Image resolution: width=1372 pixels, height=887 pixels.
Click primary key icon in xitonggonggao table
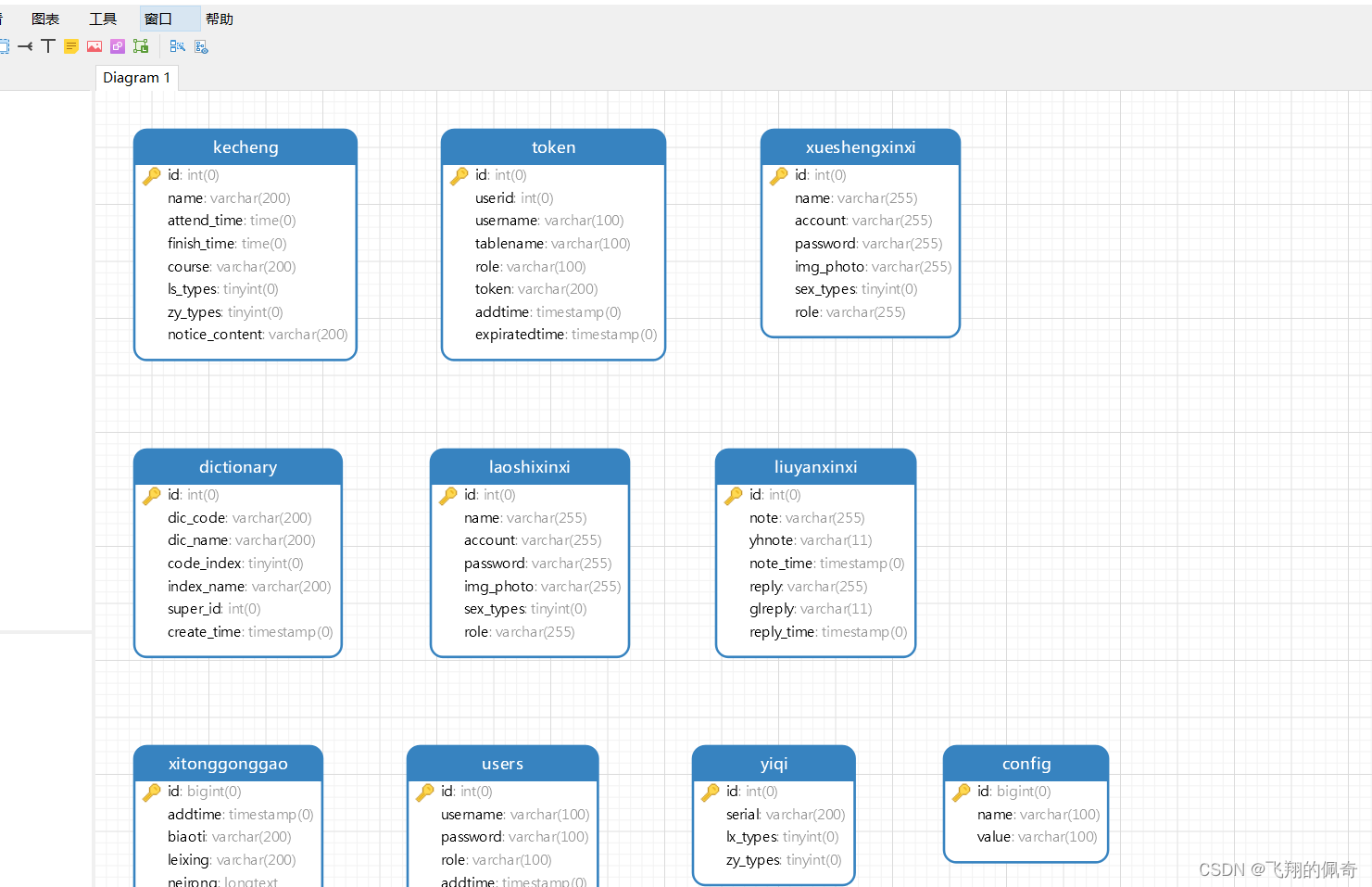click(152, 792)
